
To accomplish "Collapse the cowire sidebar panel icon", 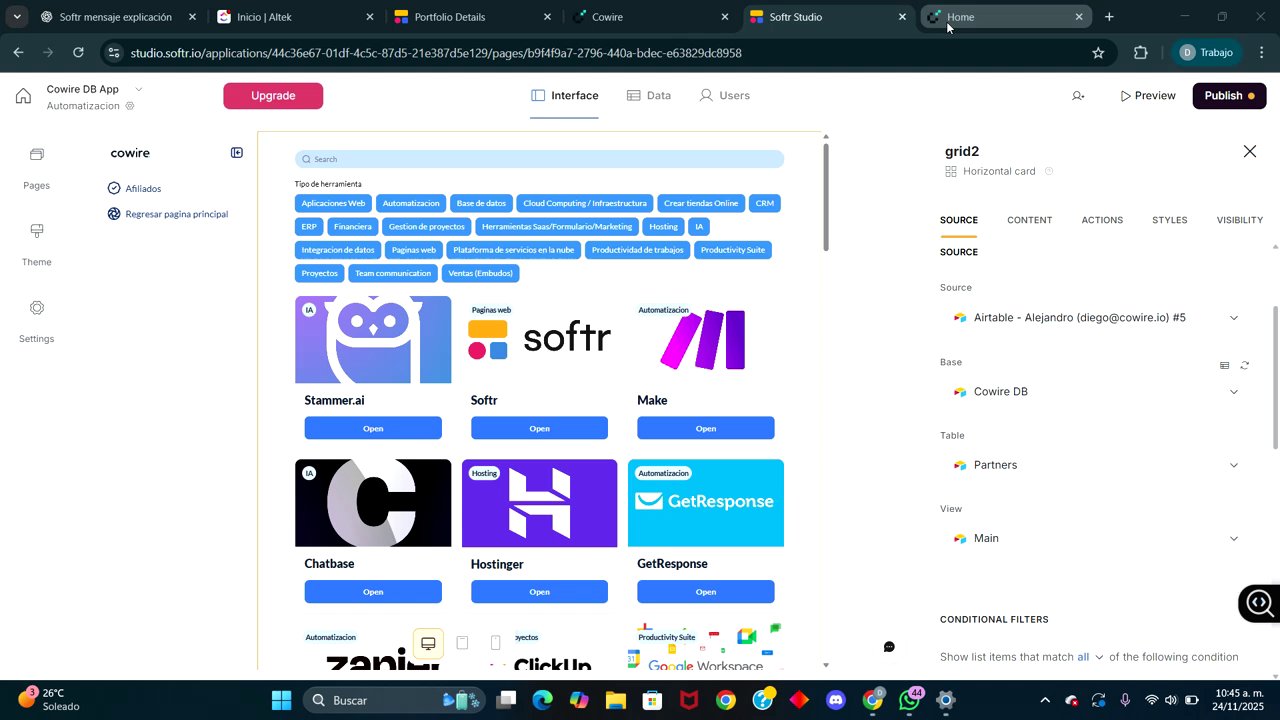I will pos(237,153).
